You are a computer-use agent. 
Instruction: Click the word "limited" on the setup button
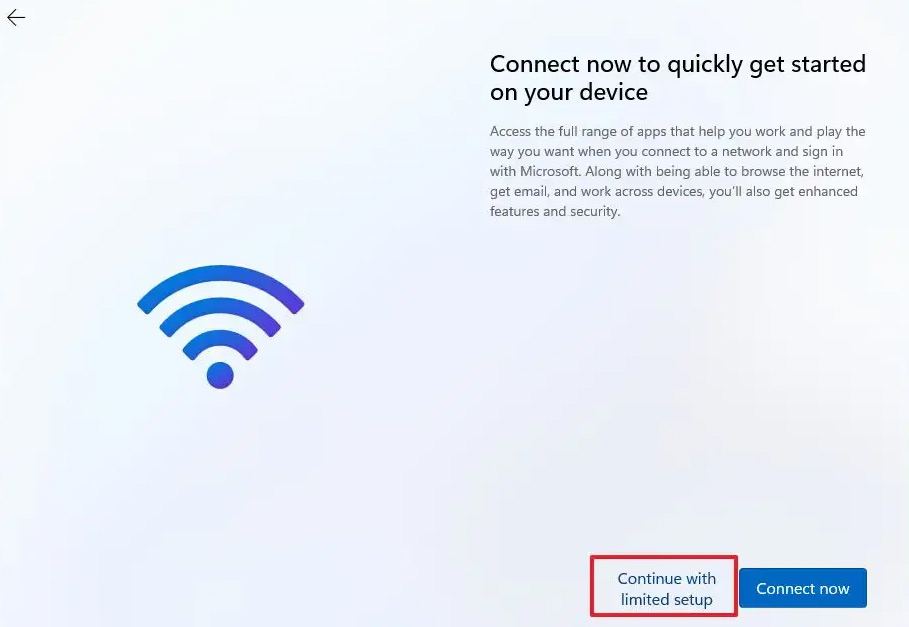point(643,599)
